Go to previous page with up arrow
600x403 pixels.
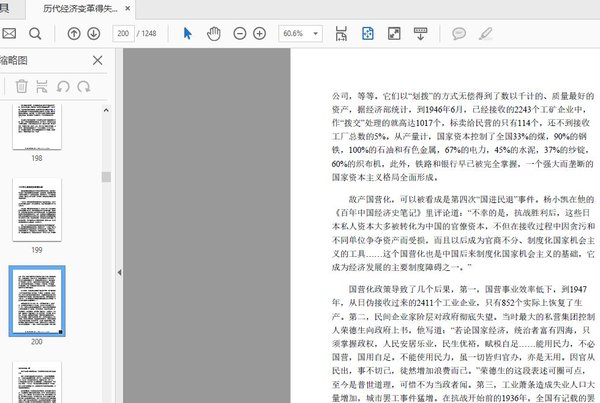coord(73,33)
